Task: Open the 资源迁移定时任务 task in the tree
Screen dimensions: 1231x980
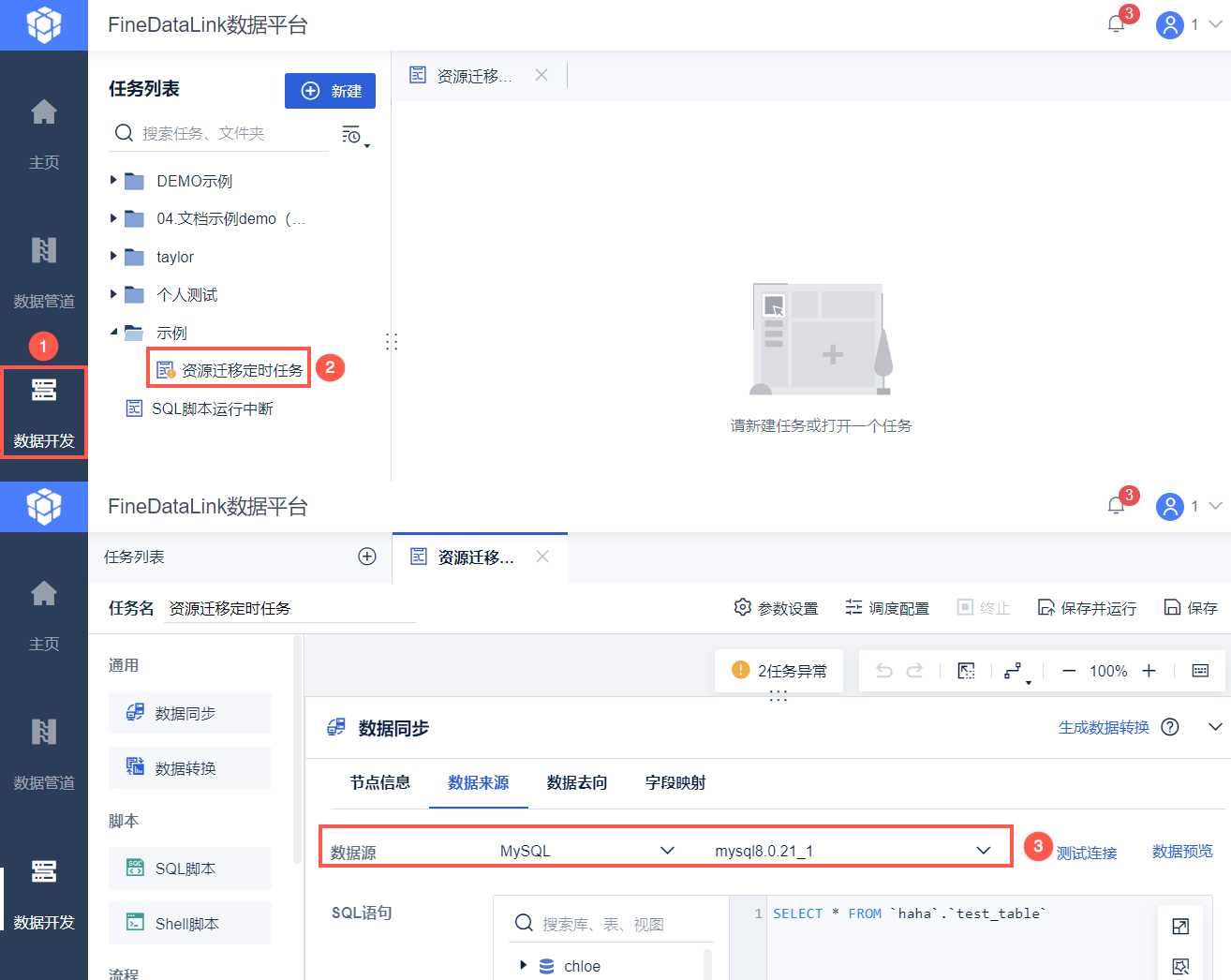Action: click(230, 370)
